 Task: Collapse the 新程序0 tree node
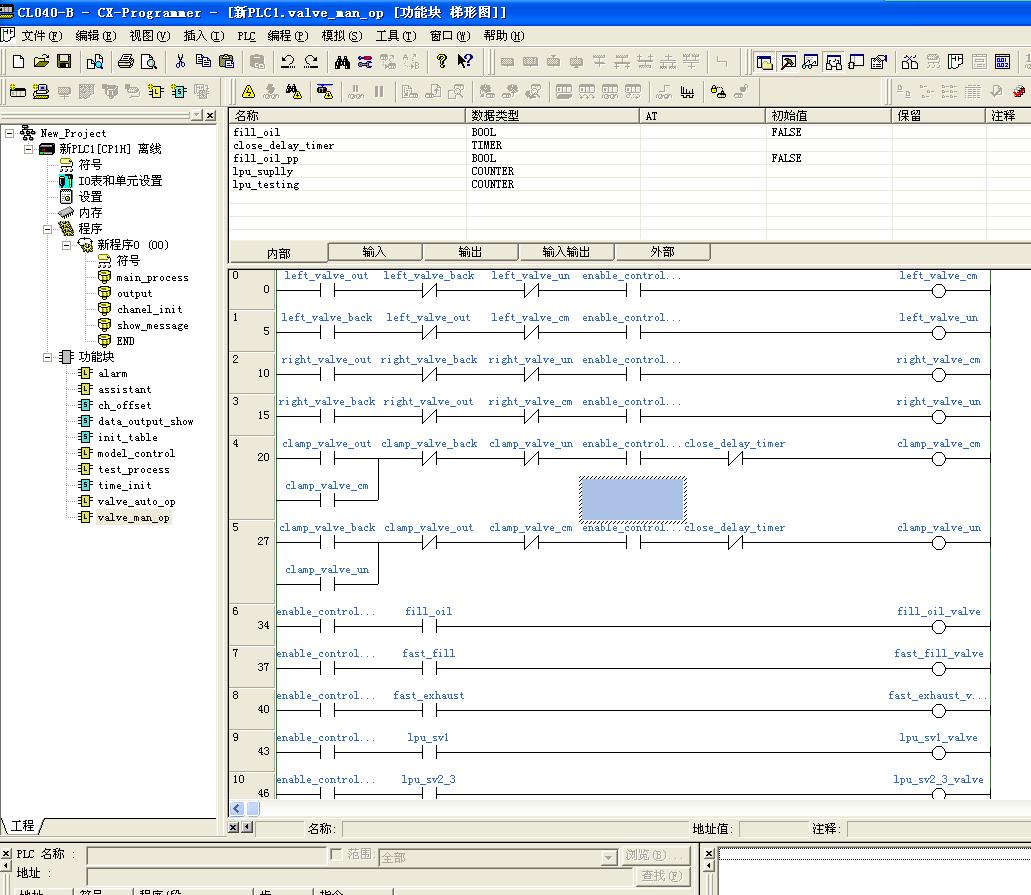(67, 245)
